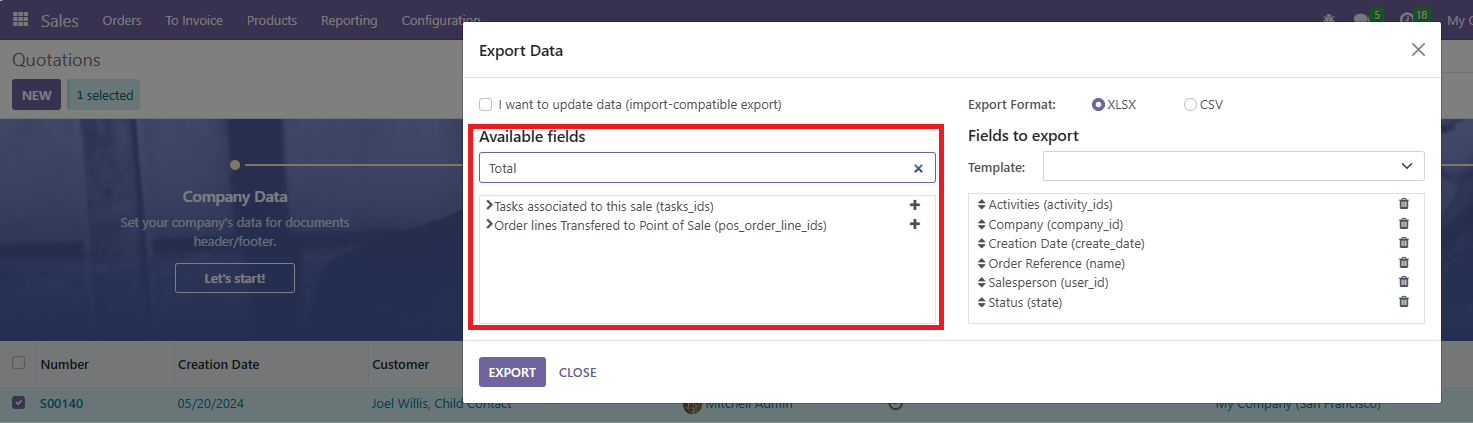Open the Template dropdown
The height and width of the screenshot is (423, 1473).
tap(1233, 166)
